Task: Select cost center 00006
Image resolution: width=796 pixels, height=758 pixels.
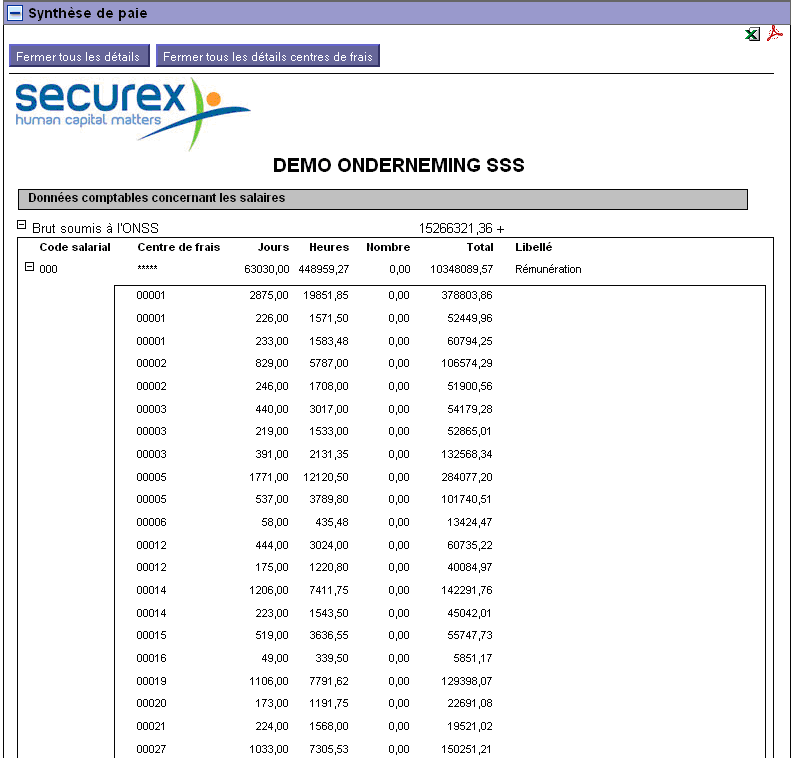Action: pos(151,522)
